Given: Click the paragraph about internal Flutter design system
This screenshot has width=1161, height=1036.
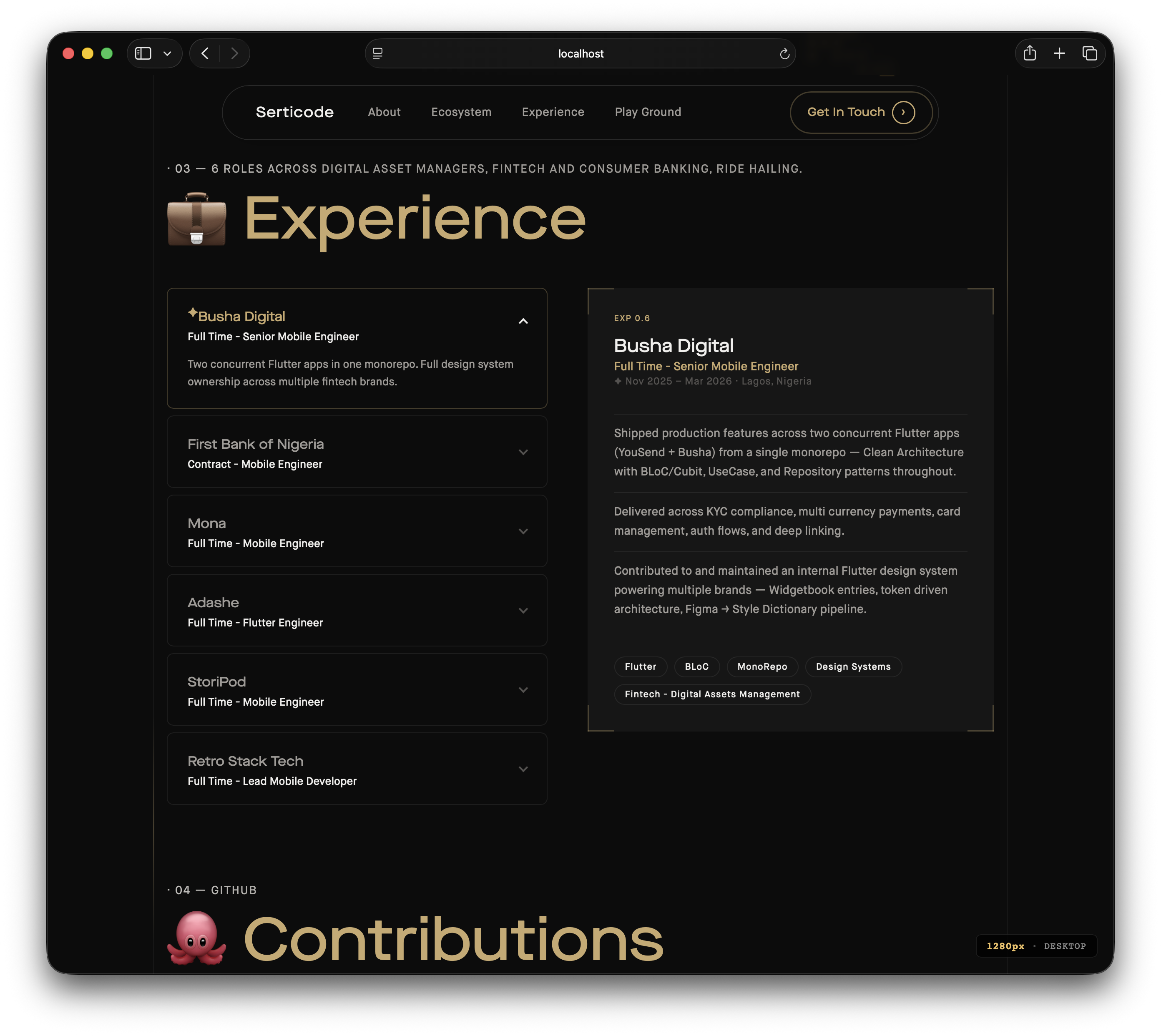Looking at the screenshot, I should click(786, 590).
